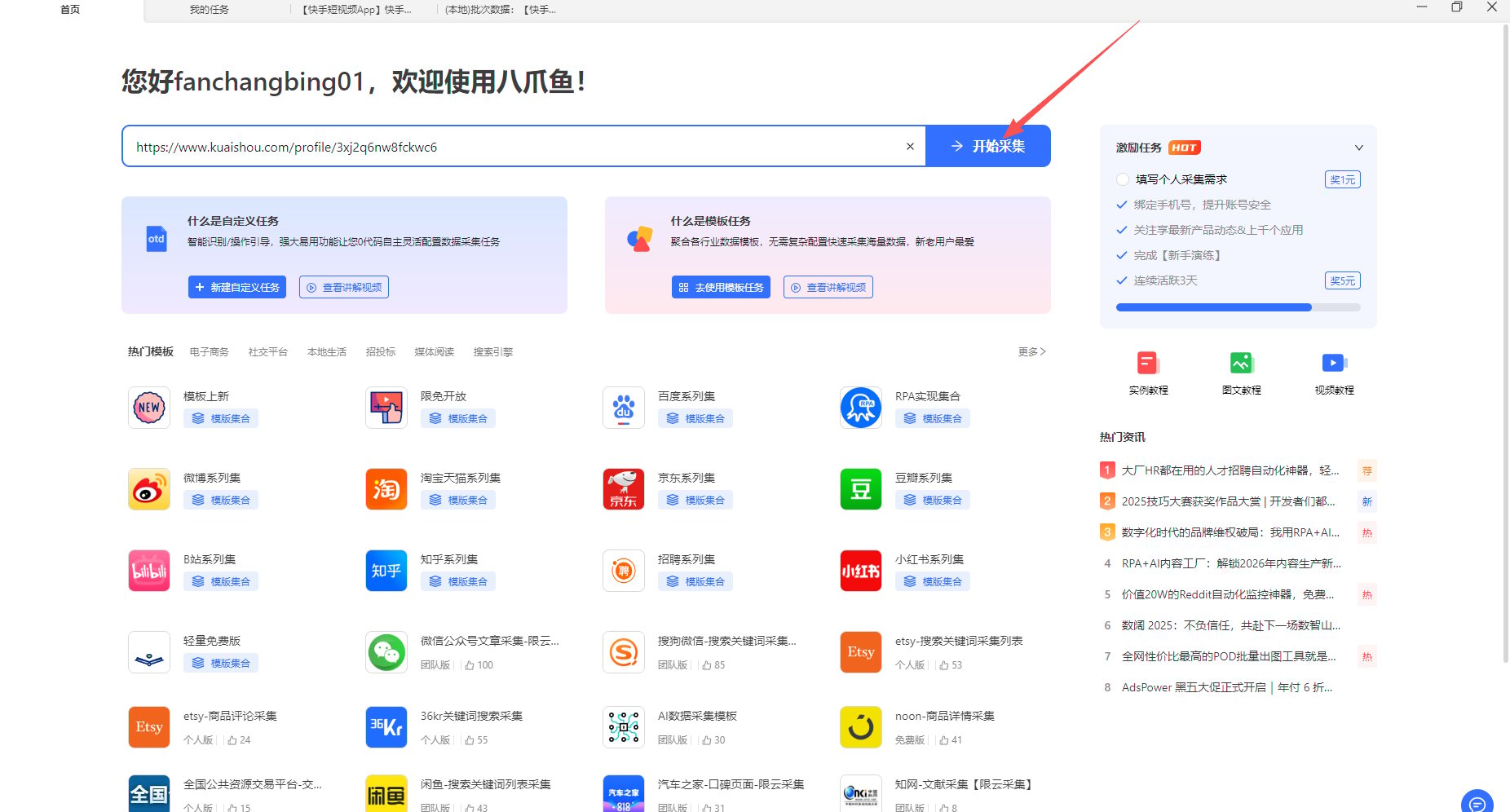Select the 媒体阅读 category tab
The height and width of the screenshot is (812, 1510).
click(x=434, y=352)
